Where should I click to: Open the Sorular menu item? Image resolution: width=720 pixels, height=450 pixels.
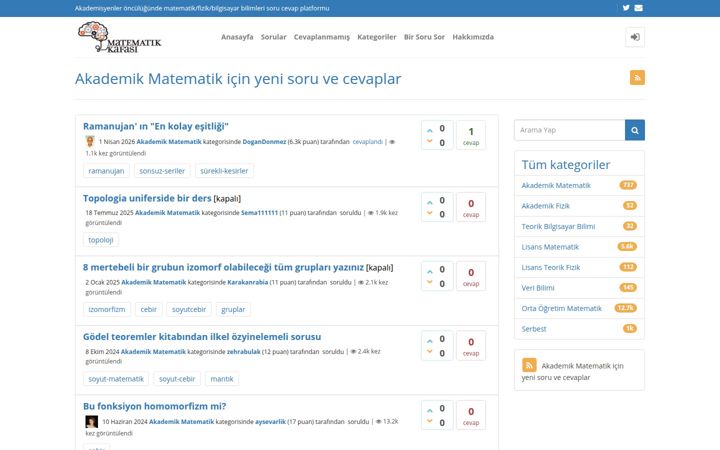pyautogui.click(x=273, y=37)
